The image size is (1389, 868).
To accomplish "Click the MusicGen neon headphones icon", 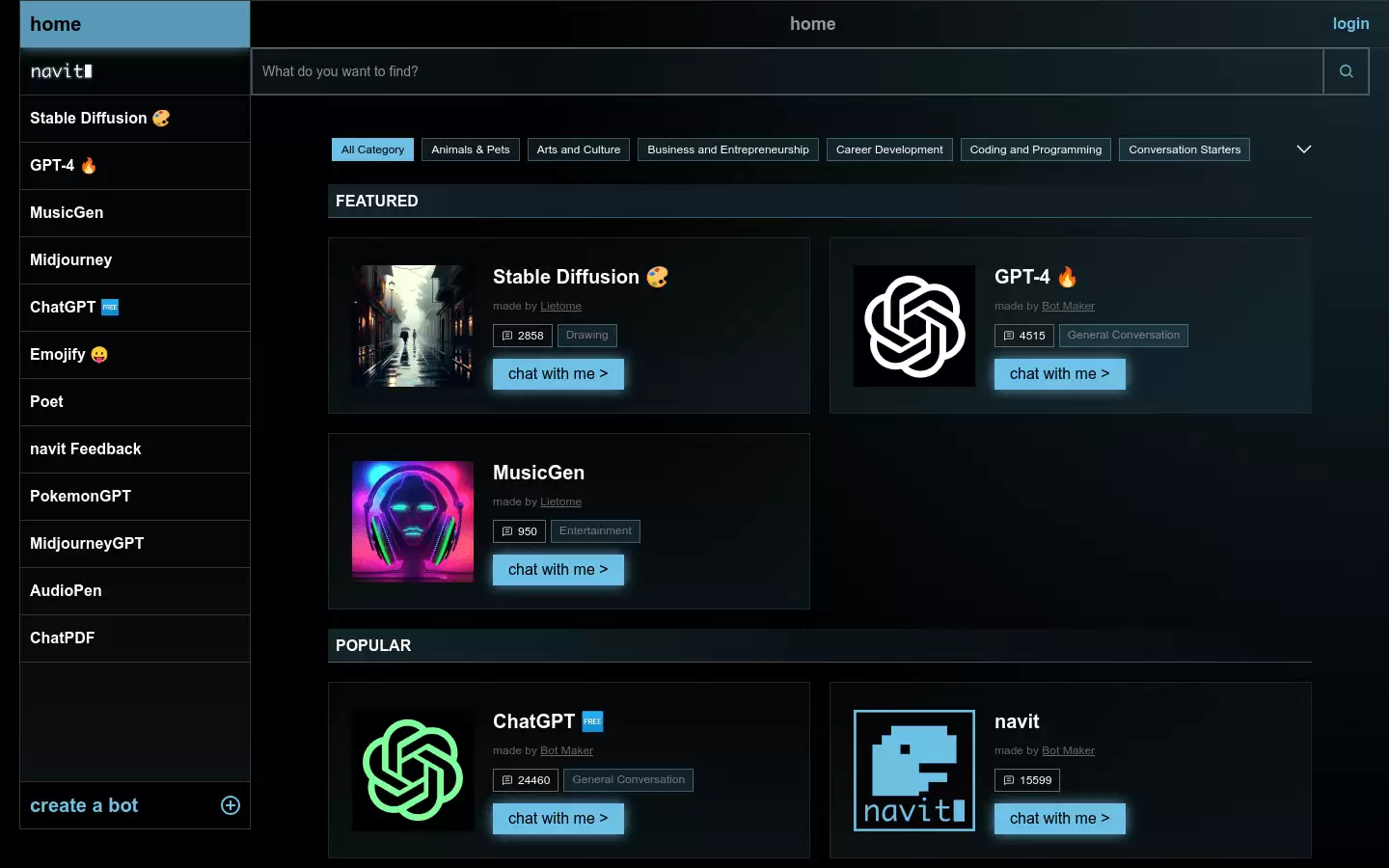I will coord(413,522).
